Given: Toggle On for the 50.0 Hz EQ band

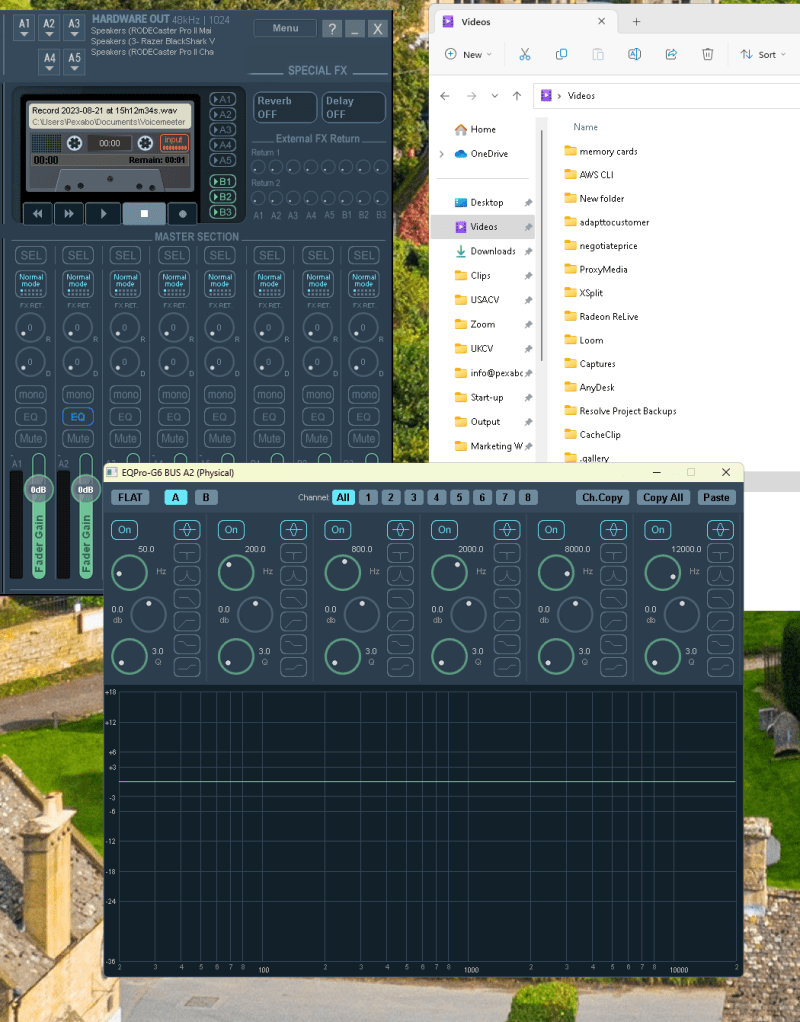Looking at the screenshot, I should coord(125,529).
